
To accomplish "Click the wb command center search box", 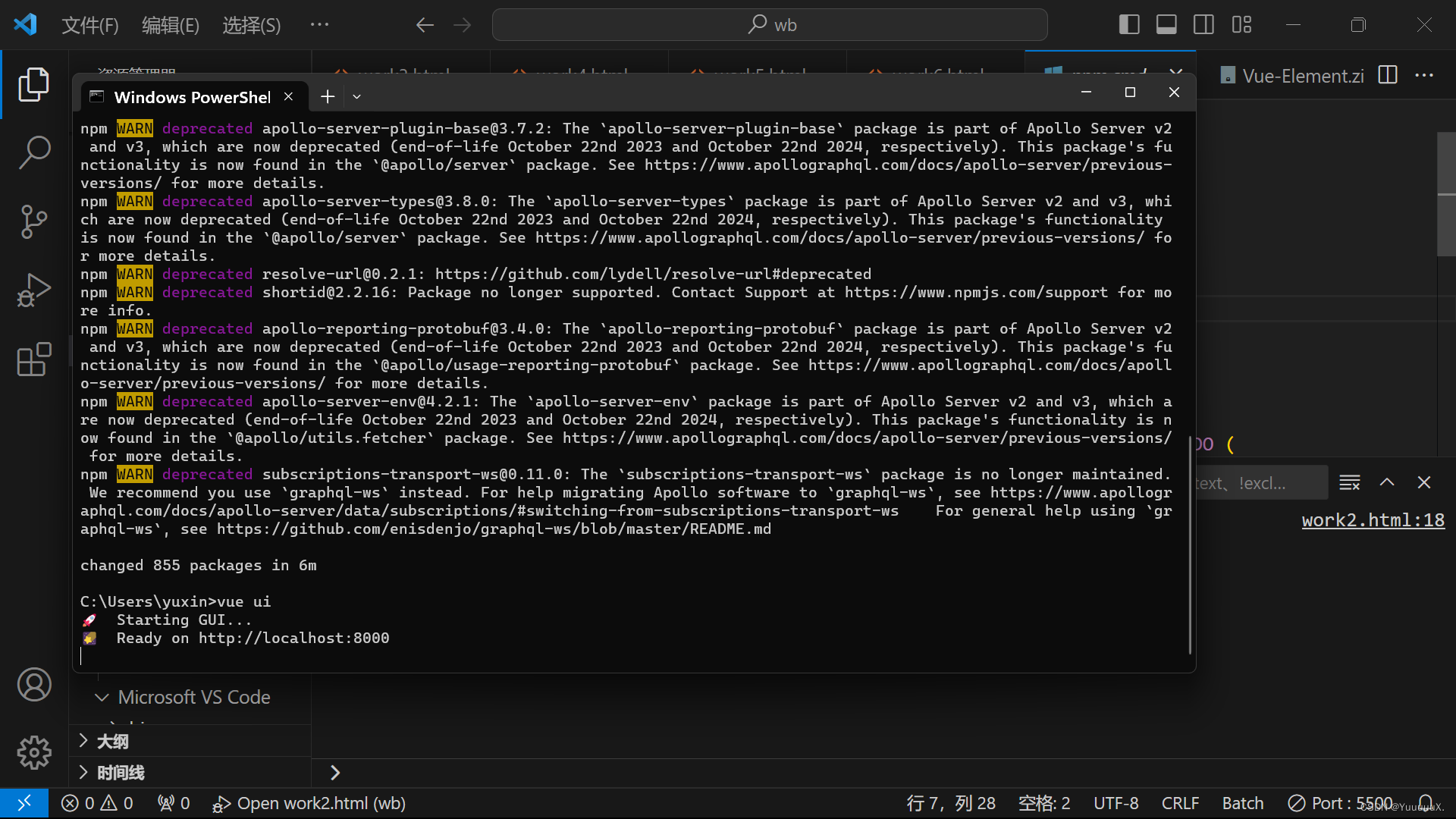I will [x=770, y=25].
